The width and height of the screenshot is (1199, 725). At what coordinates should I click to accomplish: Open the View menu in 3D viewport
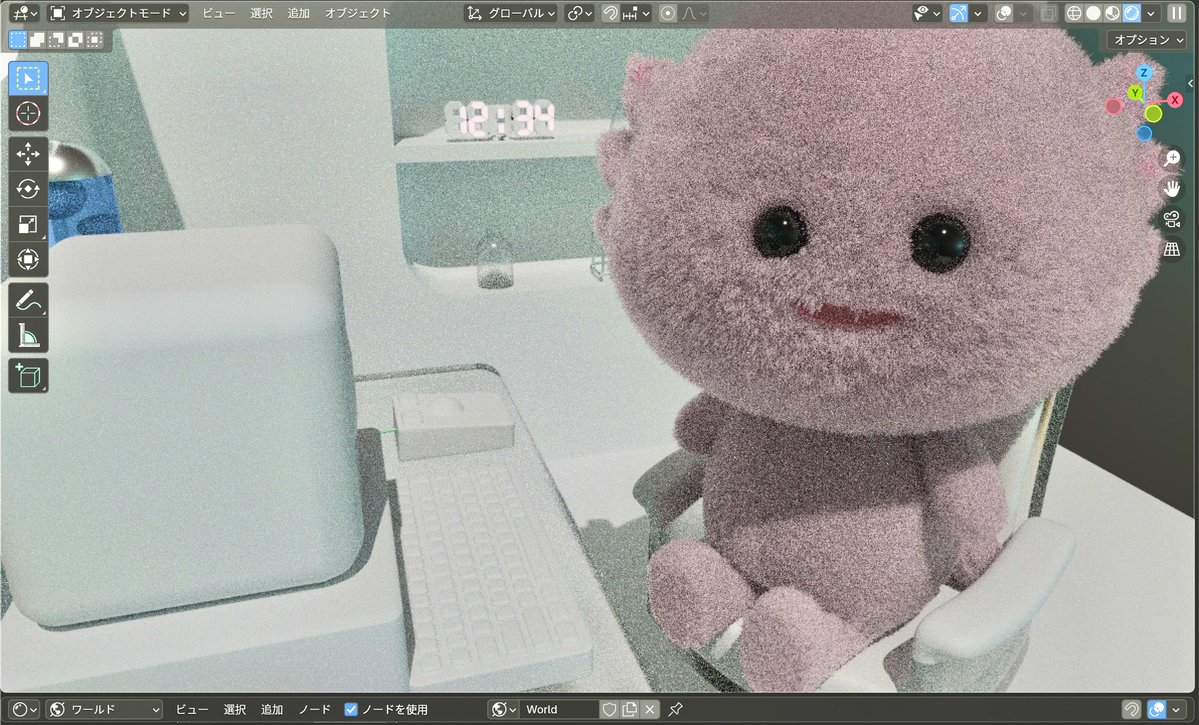[x=218, y=13]
